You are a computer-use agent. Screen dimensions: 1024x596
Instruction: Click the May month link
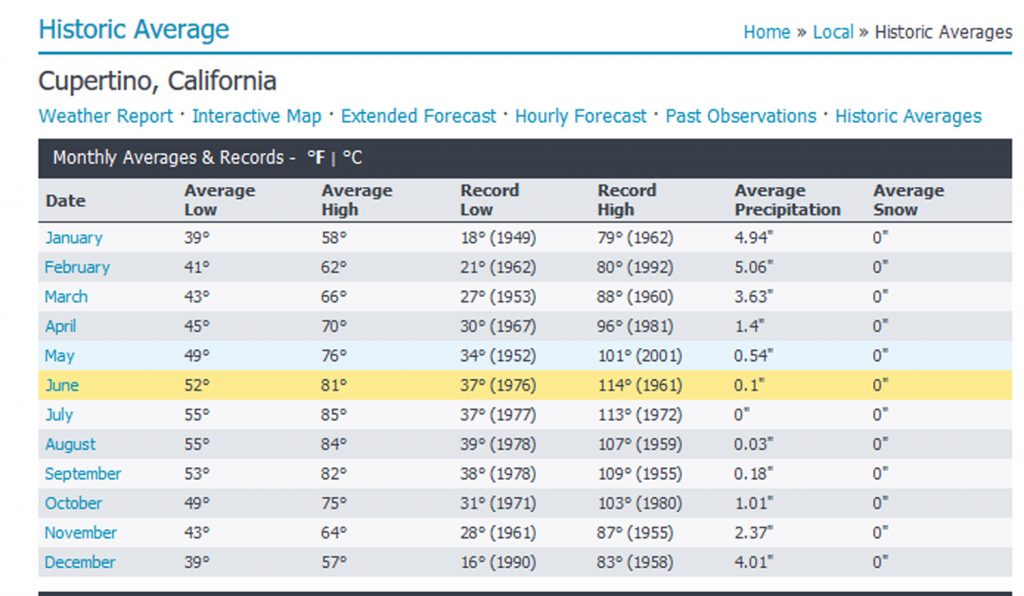point(59,356)
